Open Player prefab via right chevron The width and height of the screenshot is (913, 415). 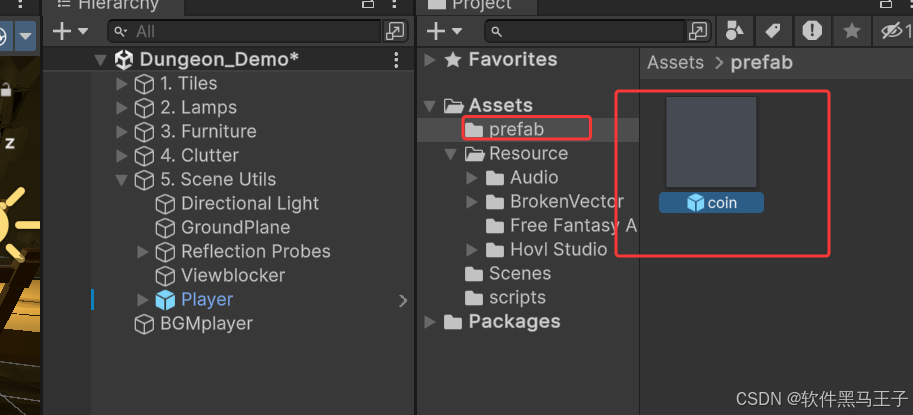403,300
